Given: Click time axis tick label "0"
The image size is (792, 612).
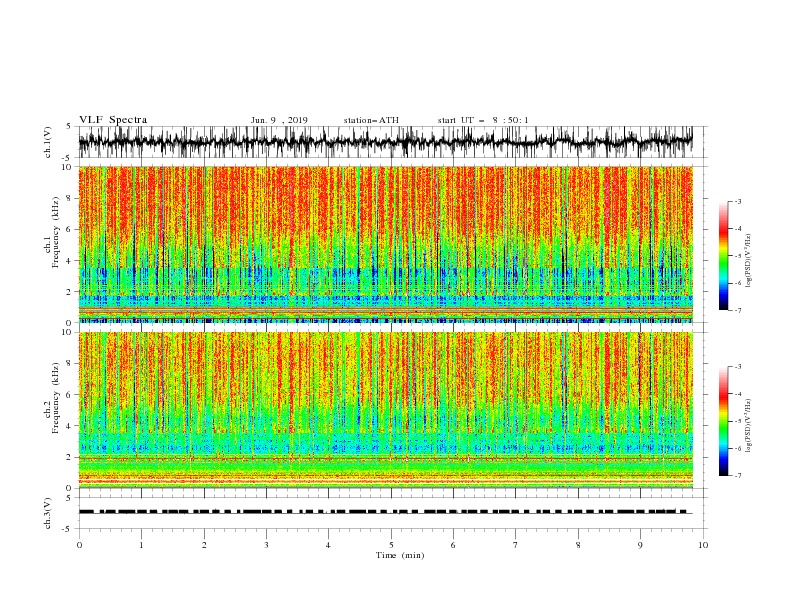Looking at the screenshot, I should click(79, 545).
